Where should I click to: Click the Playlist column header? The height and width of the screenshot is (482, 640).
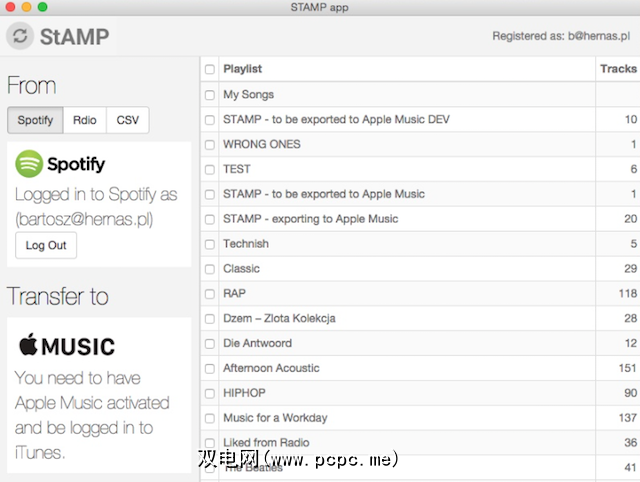click(242, 69)
